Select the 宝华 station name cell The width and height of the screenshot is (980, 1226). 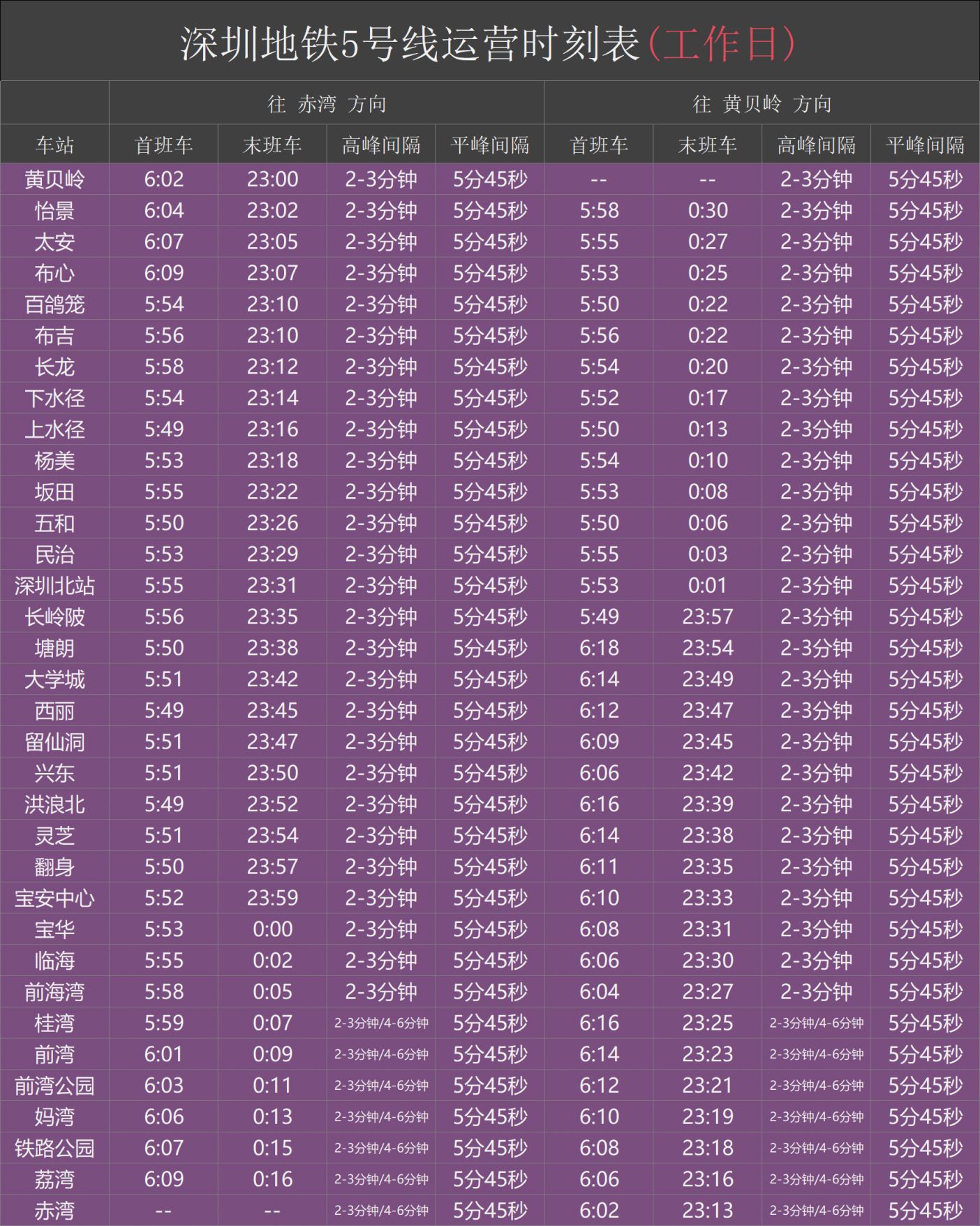tap(54, 929)
